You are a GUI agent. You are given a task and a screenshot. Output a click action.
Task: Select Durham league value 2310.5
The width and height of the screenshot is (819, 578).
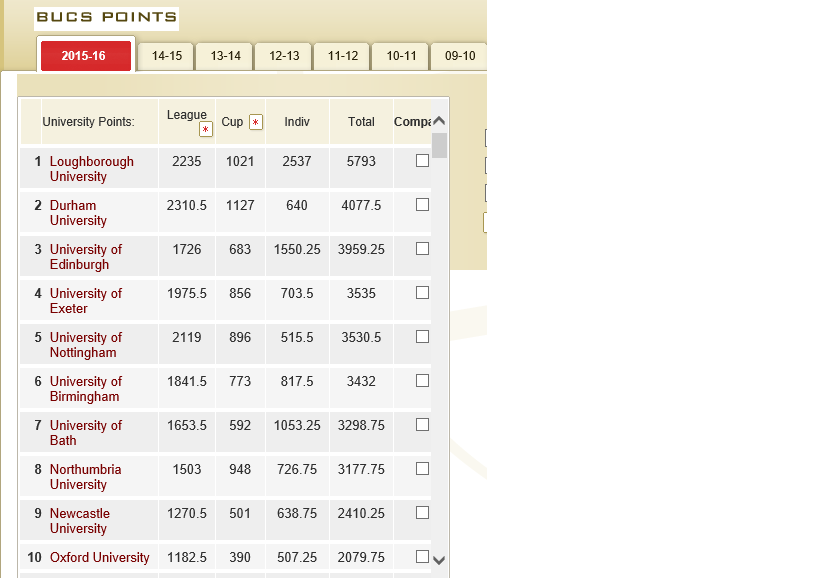point(186,205)
